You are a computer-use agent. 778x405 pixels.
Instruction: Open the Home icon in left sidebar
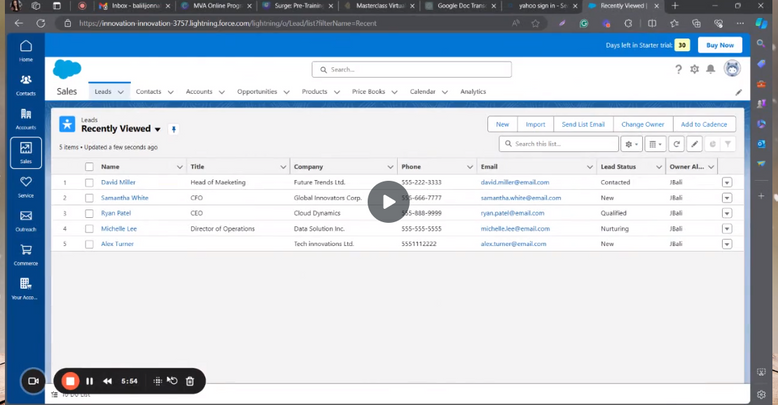[x=26, y=51]
